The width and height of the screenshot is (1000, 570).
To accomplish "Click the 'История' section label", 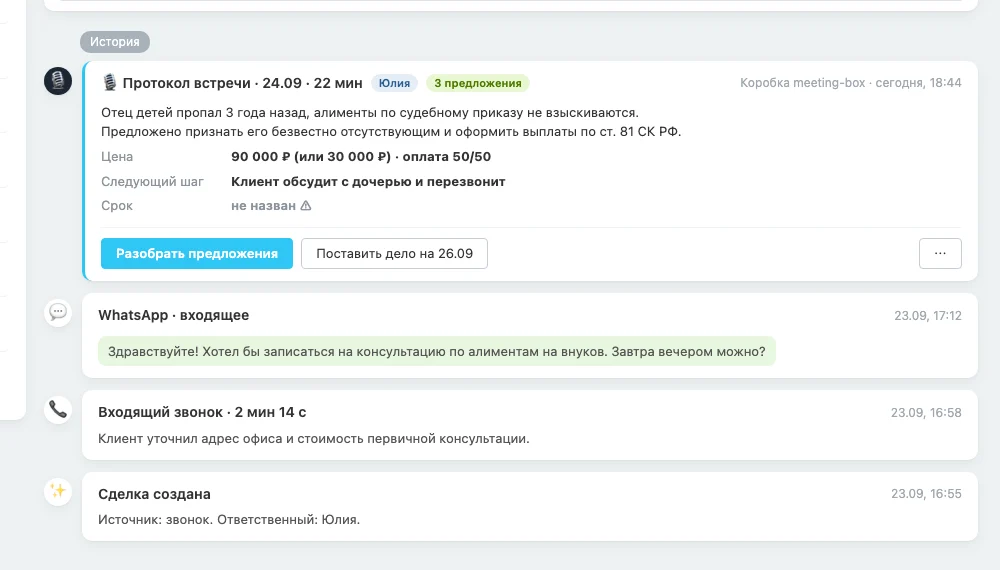I will pos(115,41).
